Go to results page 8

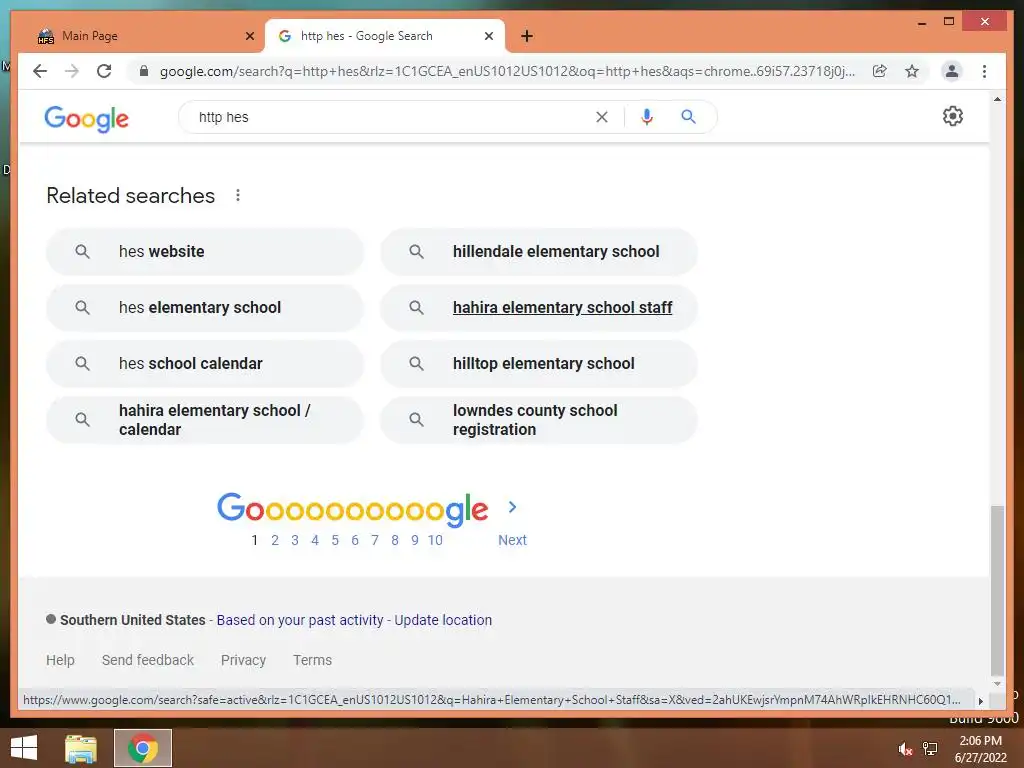394,540
